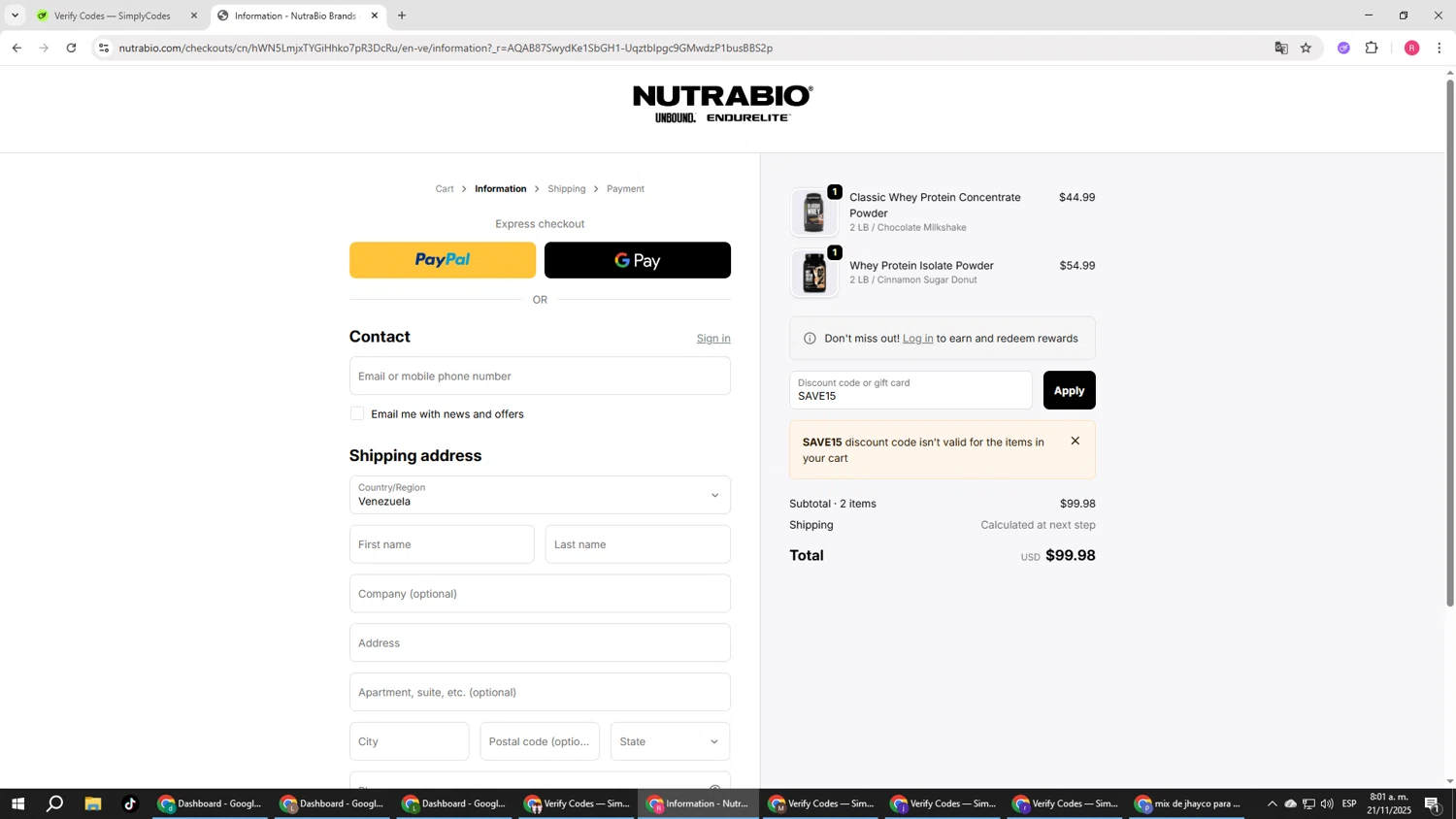Open the Extensions puzzle icon

1372,48
